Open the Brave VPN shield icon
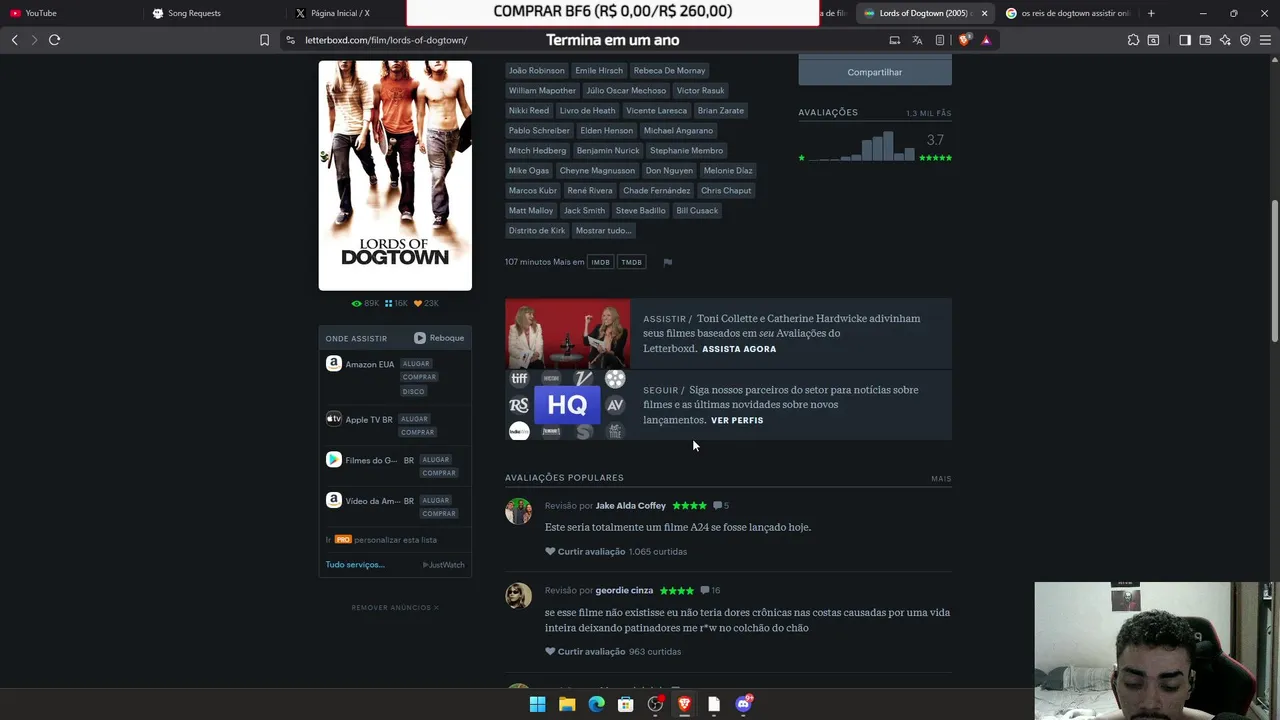Viewport: 1280px width, 720px height. [x=1245, y=40]
